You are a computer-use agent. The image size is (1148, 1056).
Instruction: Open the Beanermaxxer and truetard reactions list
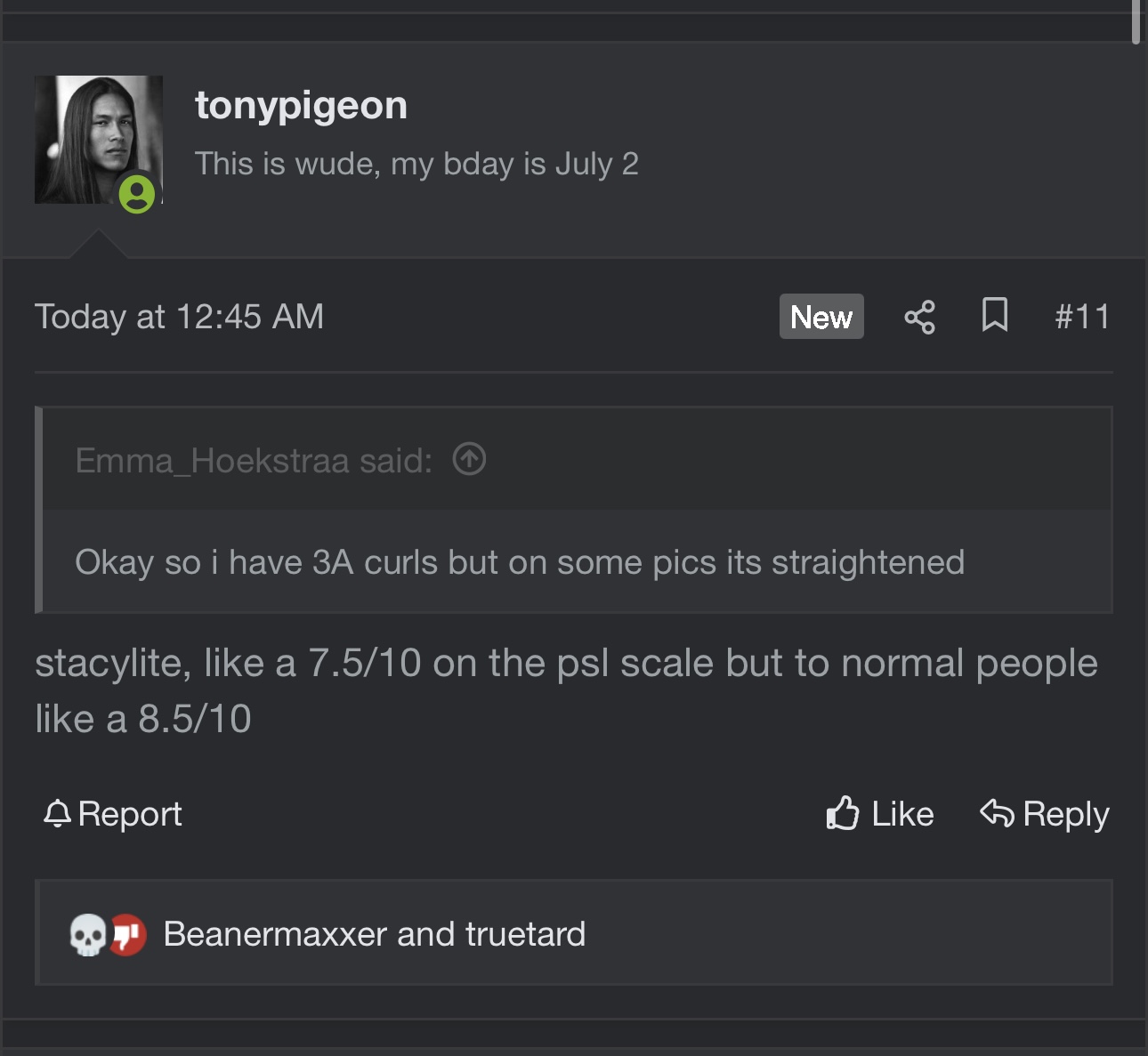point(375,934)
